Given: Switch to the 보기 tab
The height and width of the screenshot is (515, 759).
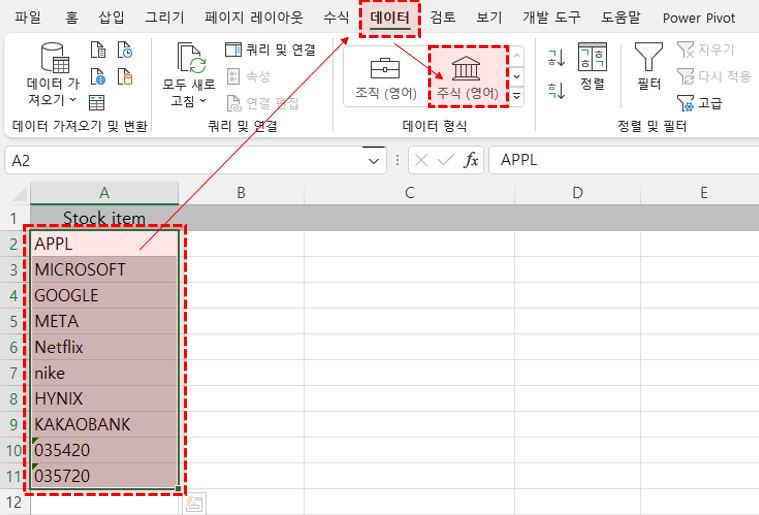Looking at the screenshot, I should coord(489,18).
